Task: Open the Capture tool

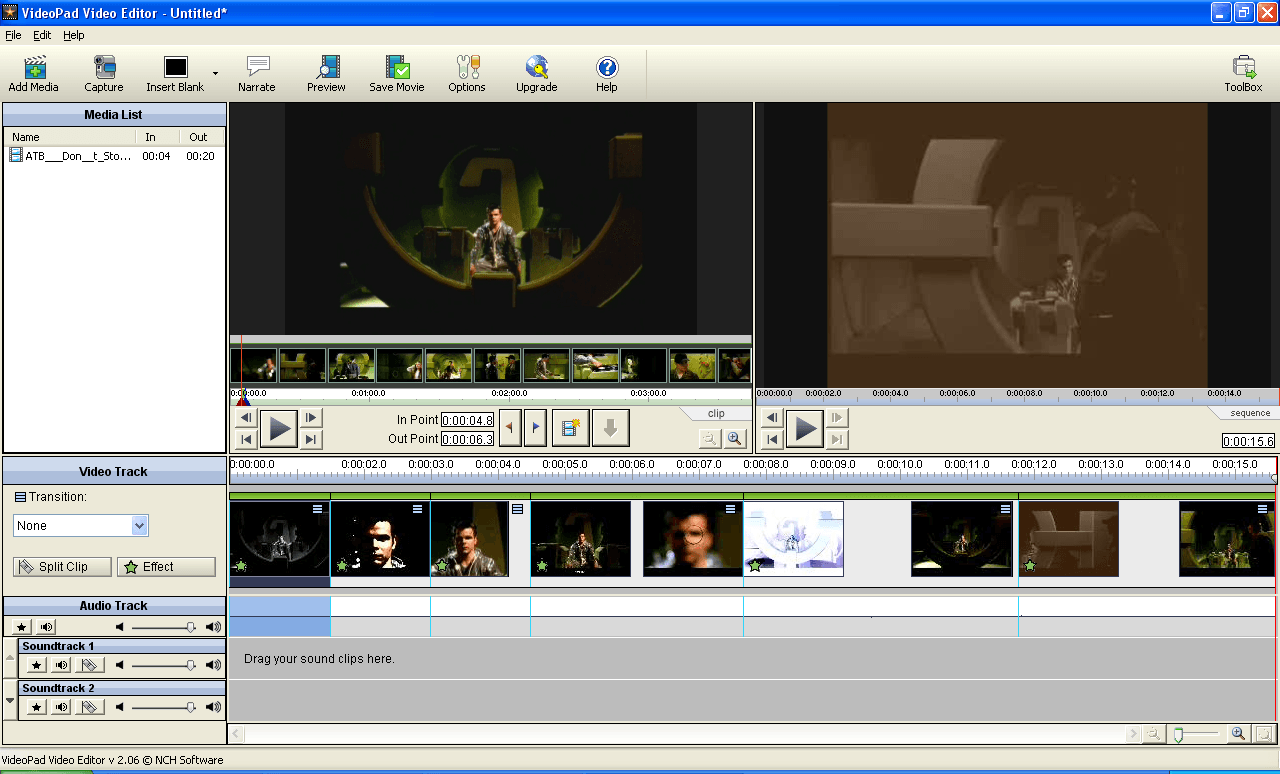Action: coord(104,74)
